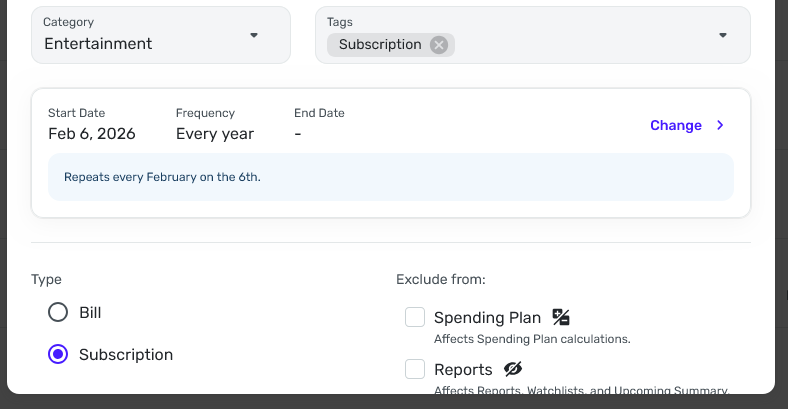Image resolution: width=788 pixels, height=409 pixels.
Task: Select the Subscription radio button
Action: click(58, 354)
